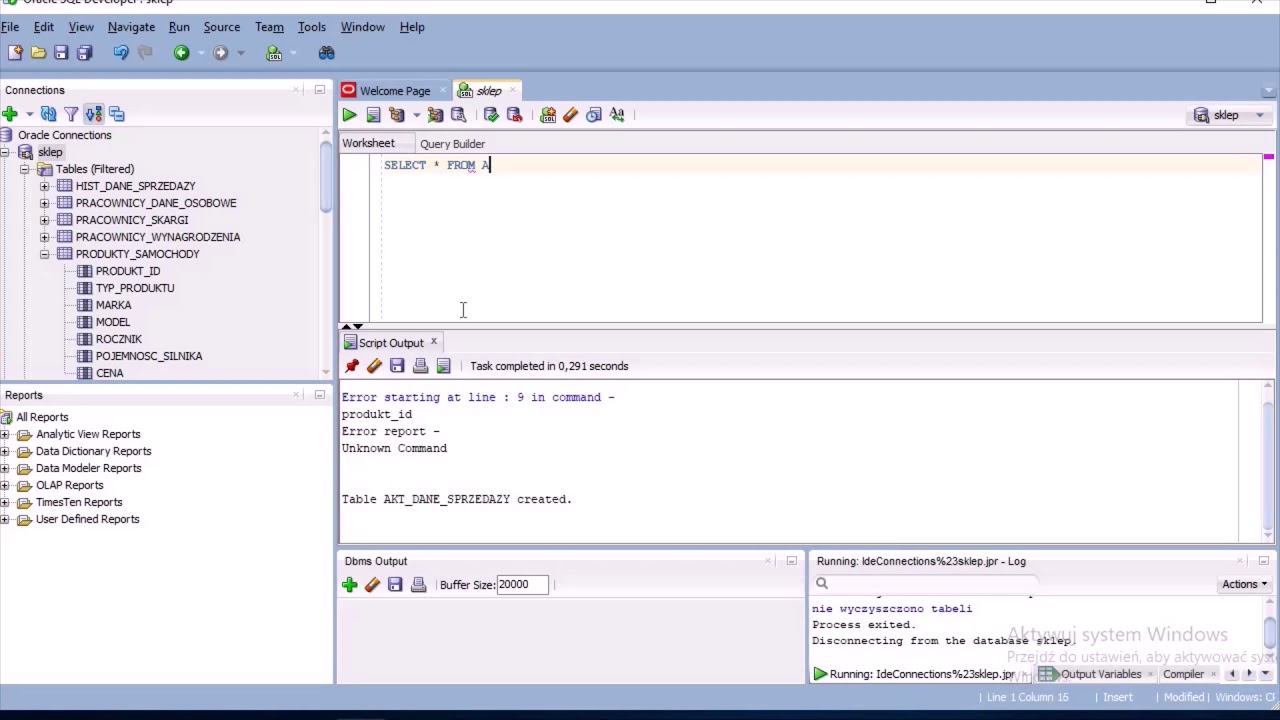1280x720 pixels.
Task: Open SQL History from the worksheet toolbar
Action: tap(594, 115)
